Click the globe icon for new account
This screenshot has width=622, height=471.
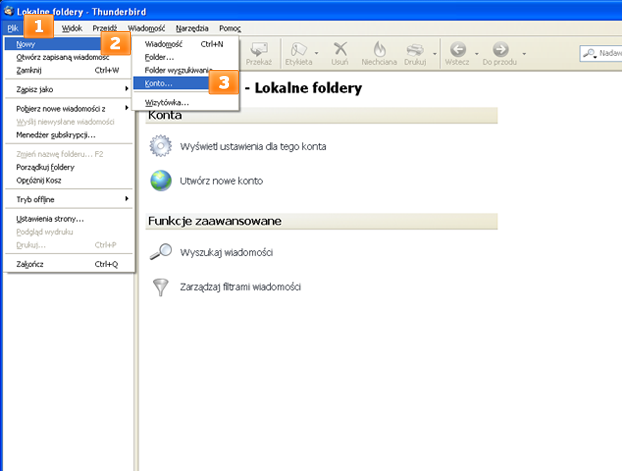pyautogui.click(x=161, y=181)
